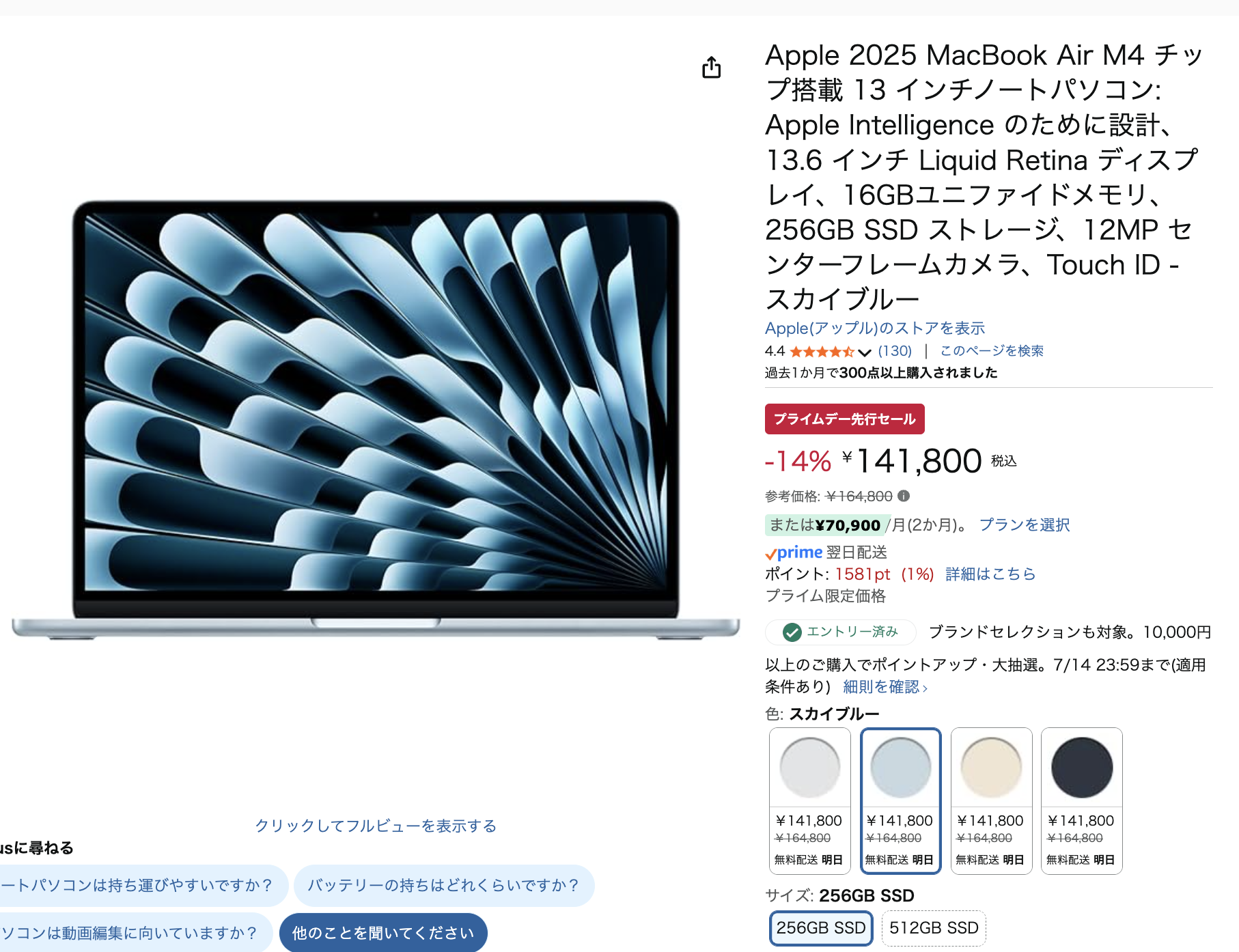
Task: Choose the starlight color swatch
Action: point(991,800)
